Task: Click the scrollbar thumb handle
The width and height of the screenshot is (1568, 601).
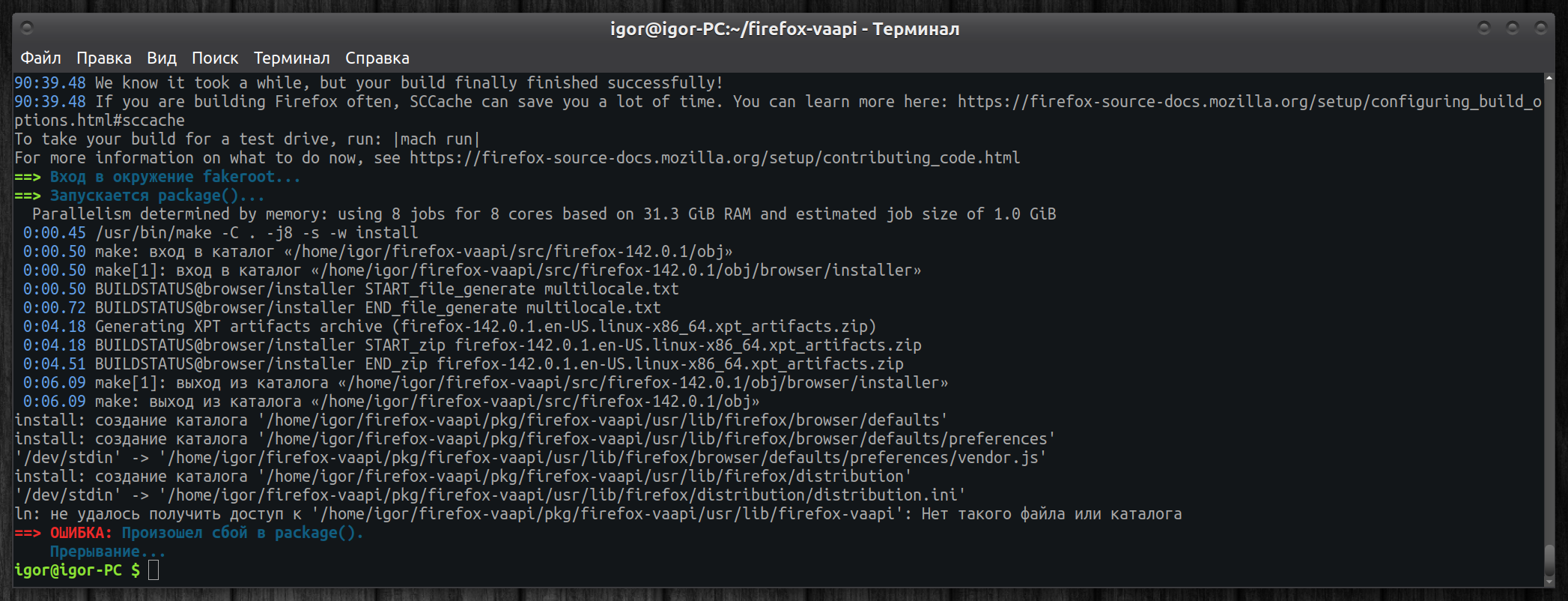Action: coord(1549,559)
